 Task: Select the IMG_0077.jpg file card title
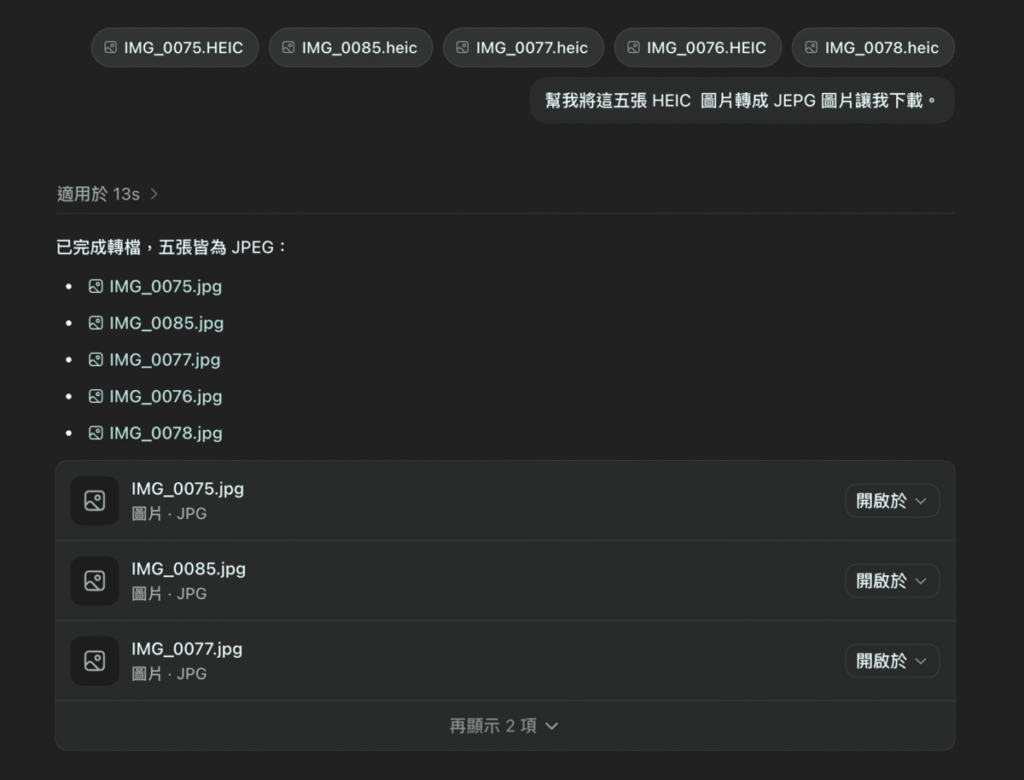[x=187, y=649]
